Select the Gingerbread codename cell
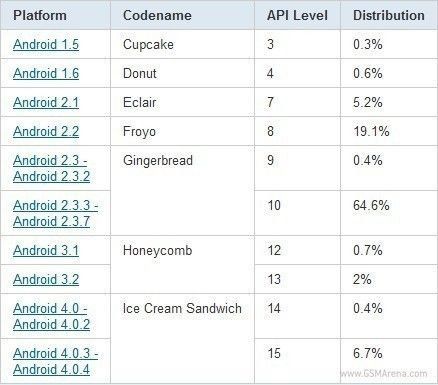 (183, 191)
